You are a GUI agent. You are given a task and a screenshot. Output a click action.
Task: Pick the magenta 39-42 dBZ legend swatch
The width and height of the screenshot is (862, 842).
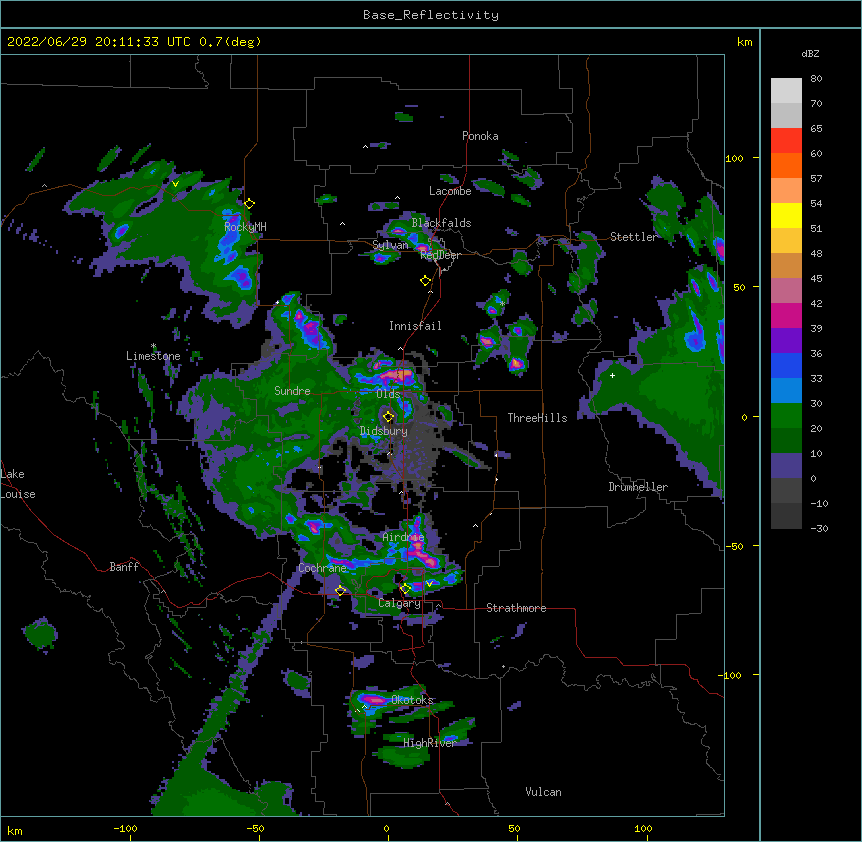786,315
